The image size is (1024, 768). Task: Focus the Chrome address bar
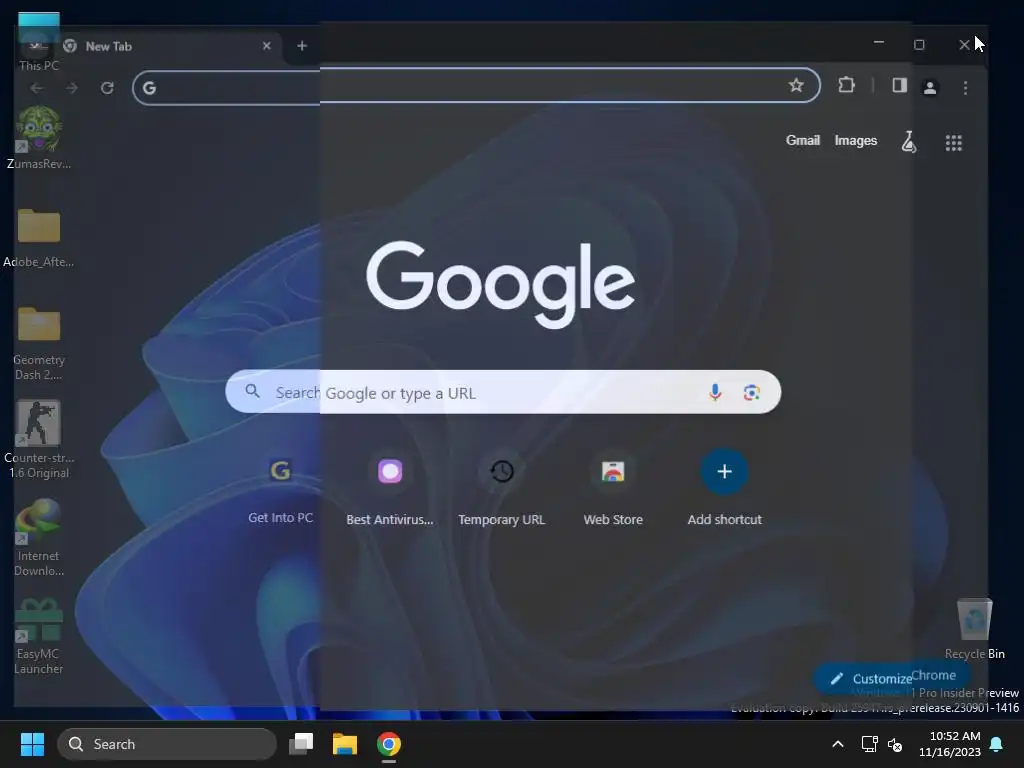475,86
